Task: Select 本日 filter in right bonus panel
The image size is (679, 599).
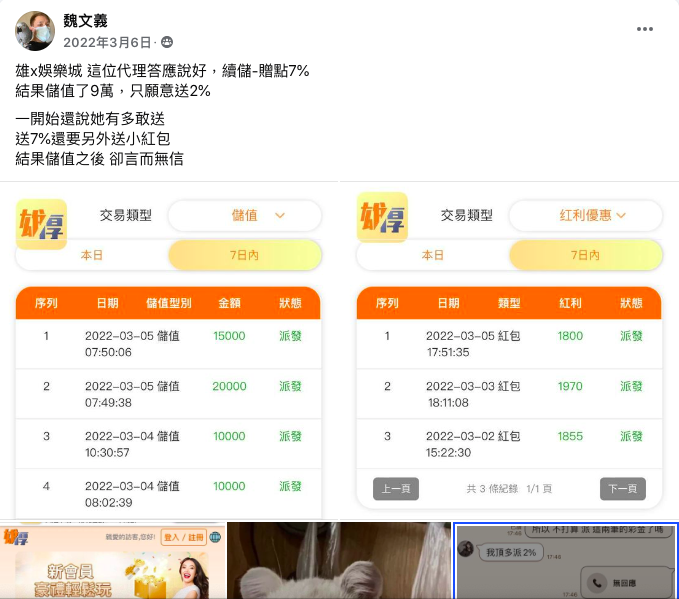Action: 433,255
